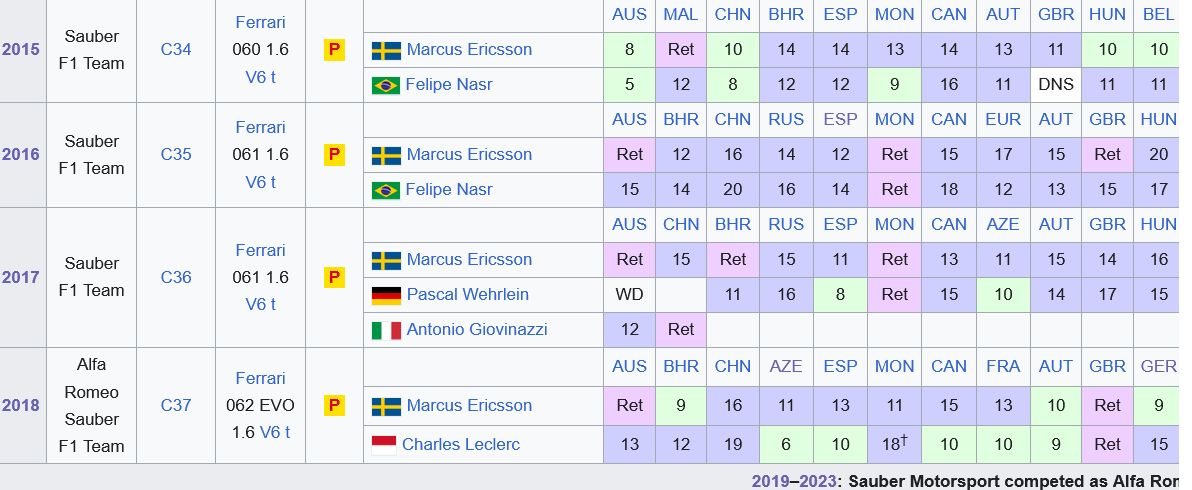Click the FRA race header in 2018
Image resolution: width=1192 pixels, height=490 pixels.
coord(1003,366)
